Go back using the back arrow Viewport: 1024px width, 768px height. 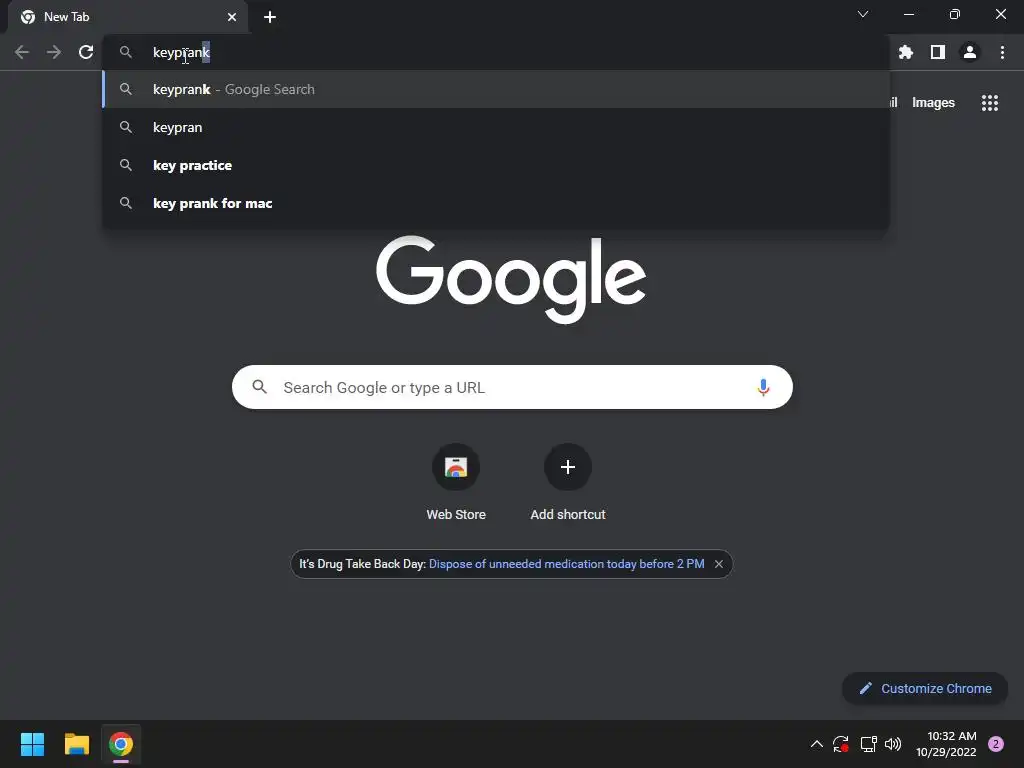tap(22, 52)
